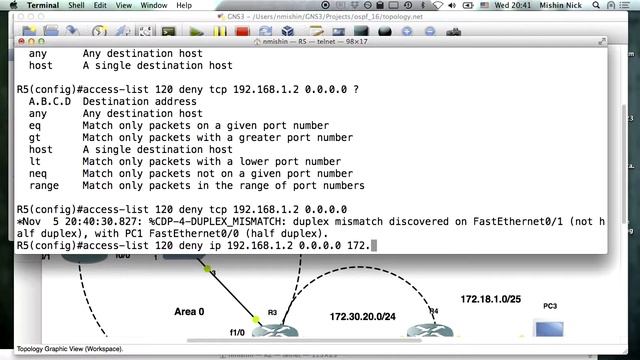Click the 'Area 0' label in topology
Viewport: 640px width, 360px height.
point(189,312)
